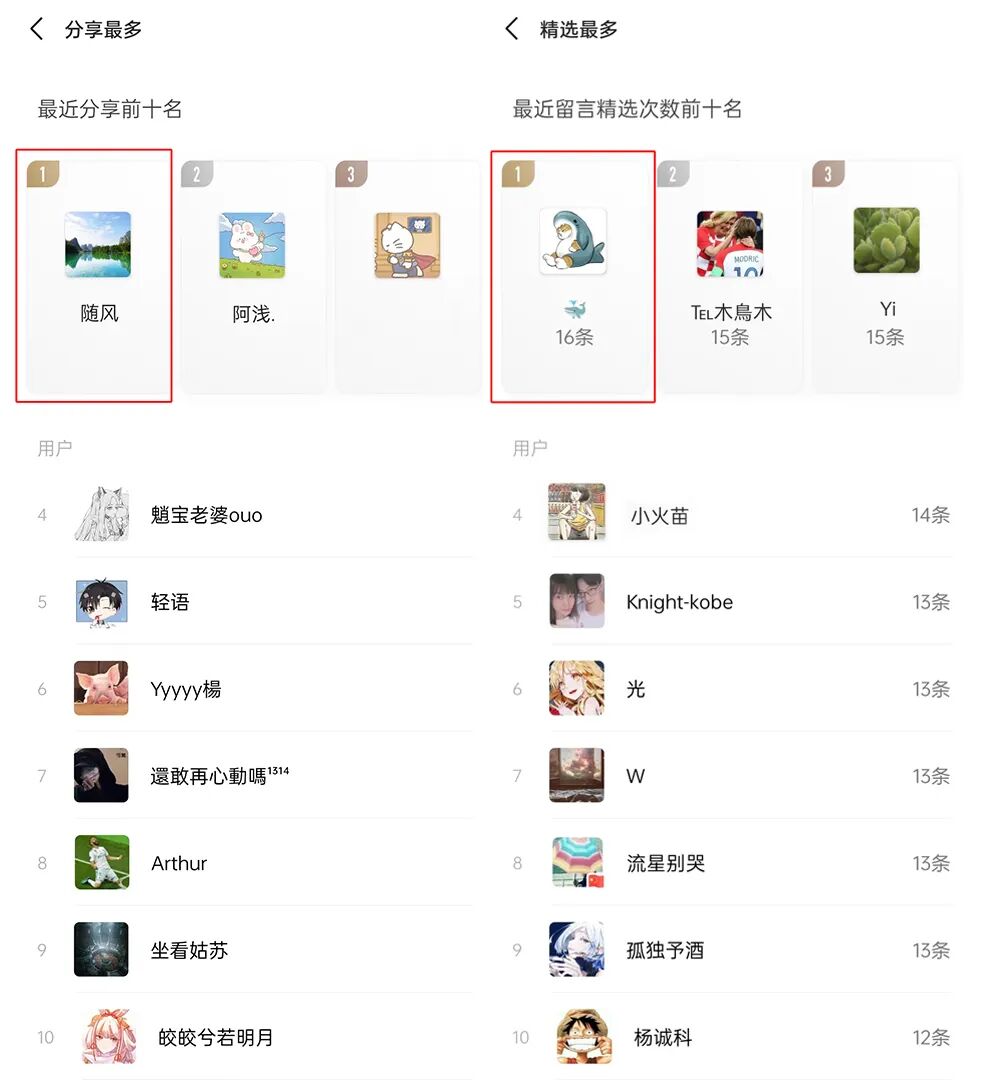Viewport: 986px width, 1080px height.
Task: Select third-place cat avatar card
Action: (408, 277)
